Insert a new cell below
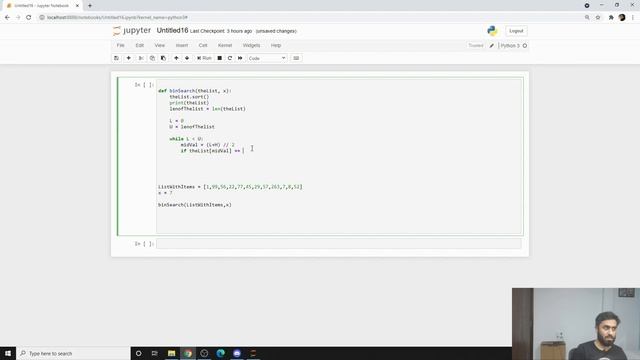 click(129, 58)
